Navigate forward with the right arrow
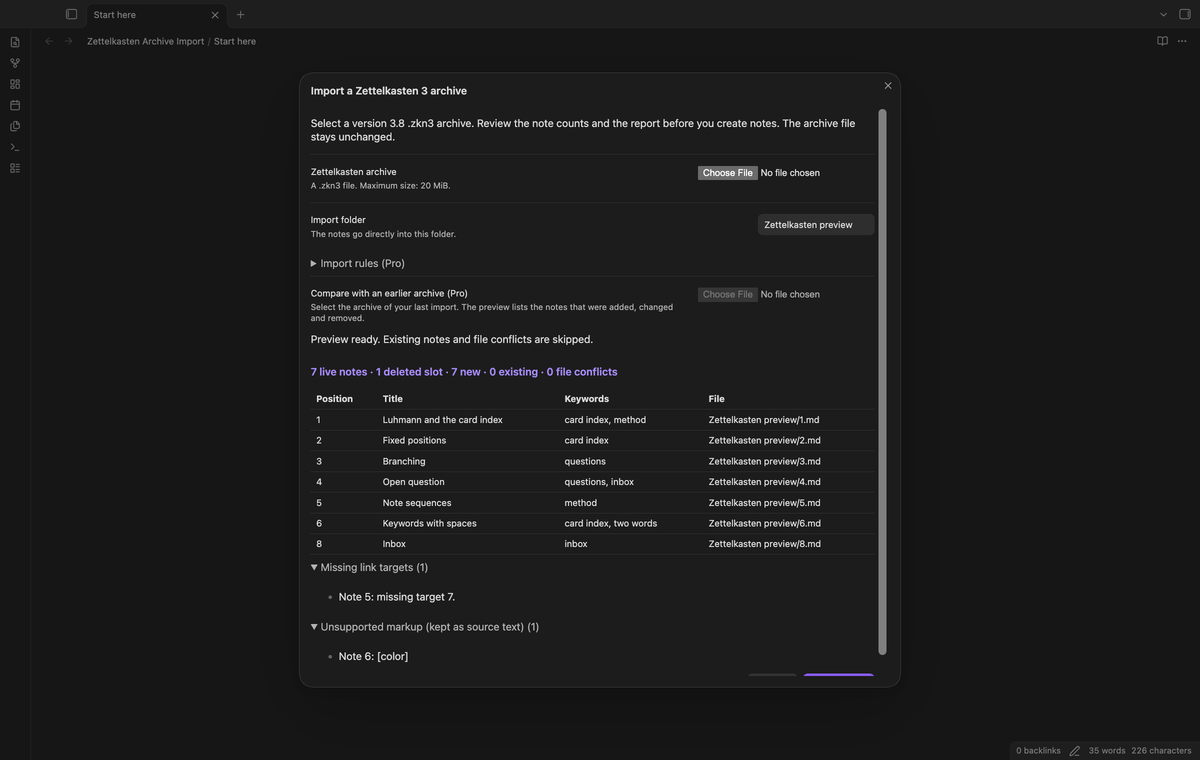The image size is (1200, 760). [68, 41]
